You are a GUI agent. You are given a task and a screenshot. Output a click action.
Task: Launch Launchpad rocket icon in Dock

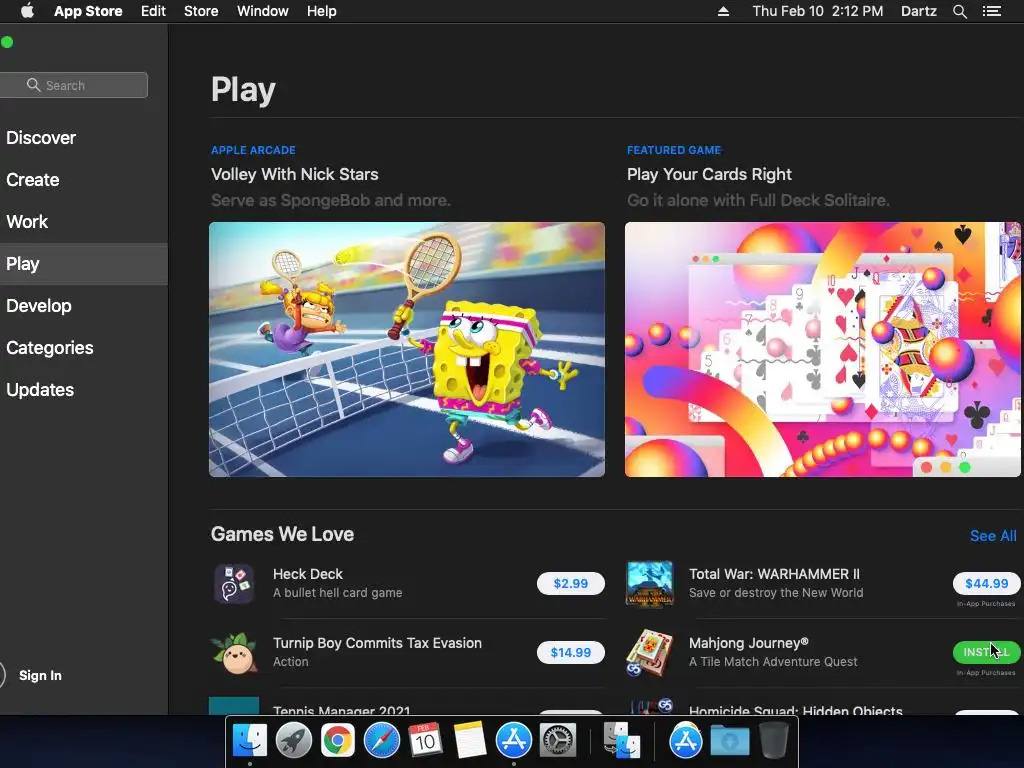(x=293, y=741)
